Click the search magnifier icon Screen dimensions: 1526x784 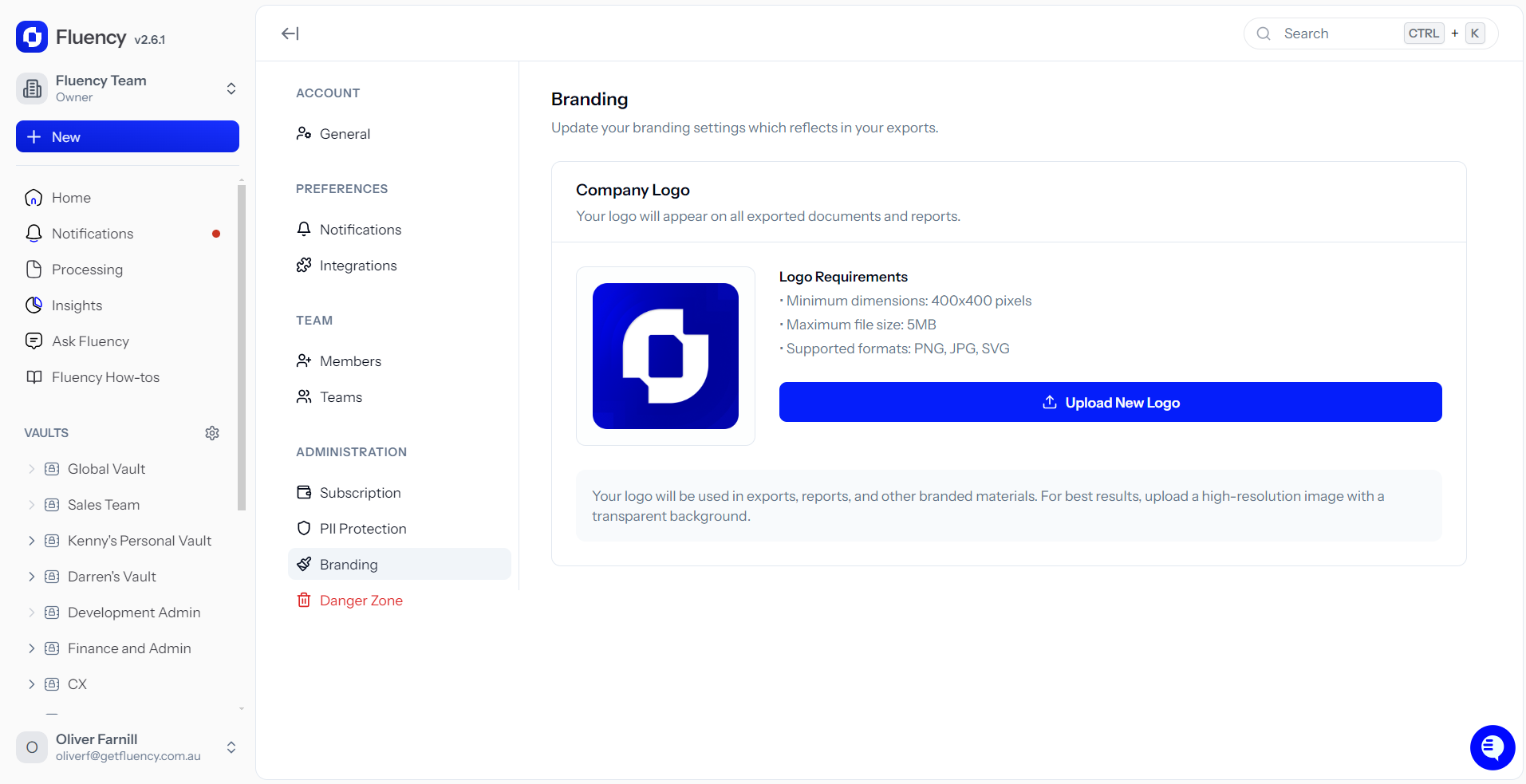[1264, 33]
